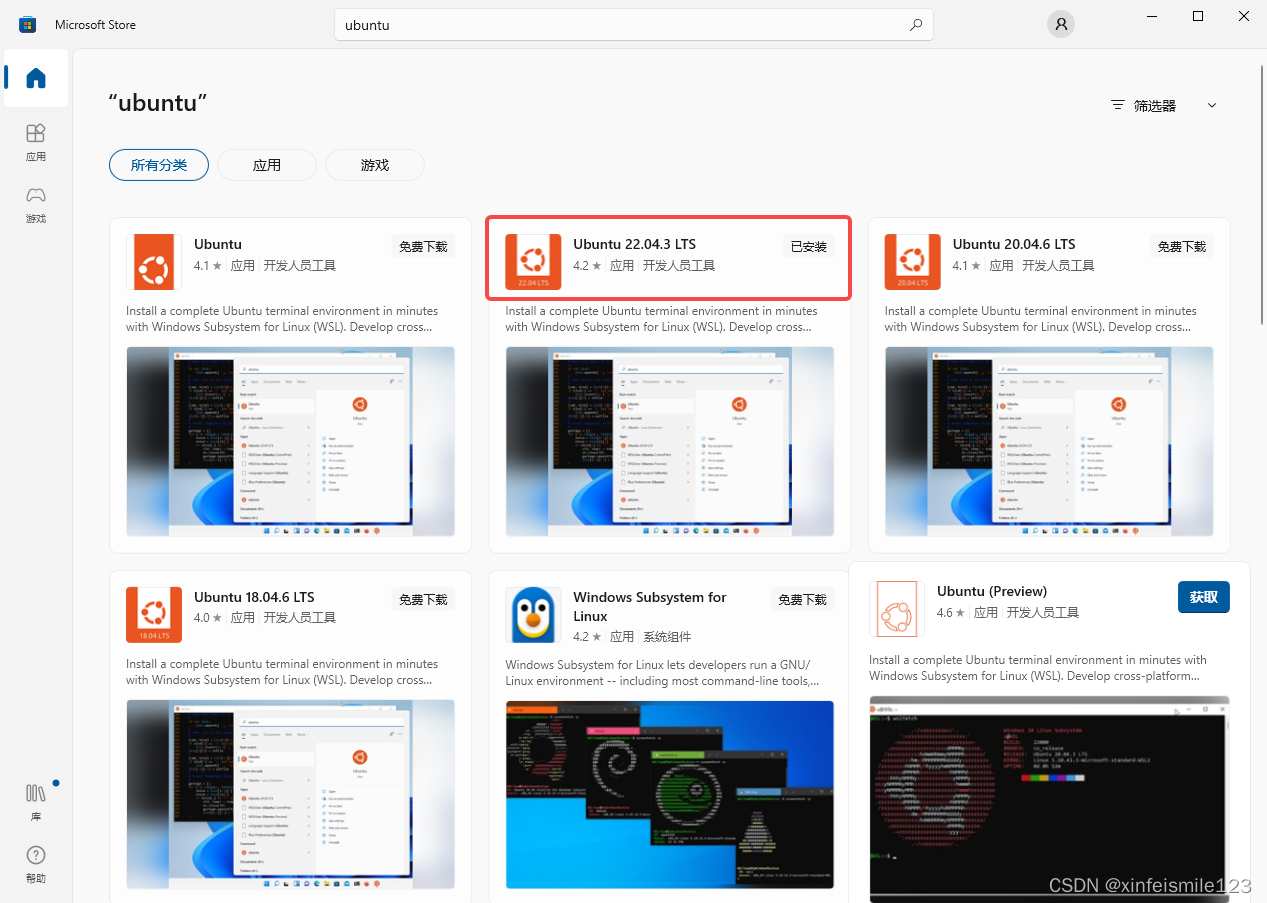
Task: Maximize the Microsoft Store window
Action: pos(1198,16)
